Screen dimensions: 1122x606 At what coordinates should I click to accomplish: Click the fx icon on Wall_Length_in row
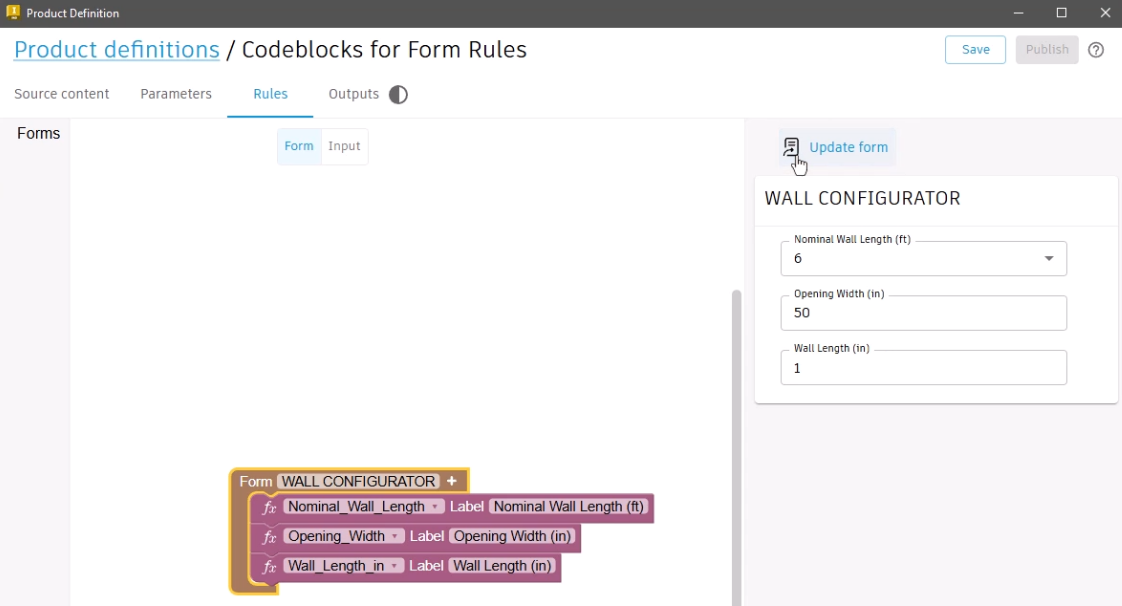(270, 567)
